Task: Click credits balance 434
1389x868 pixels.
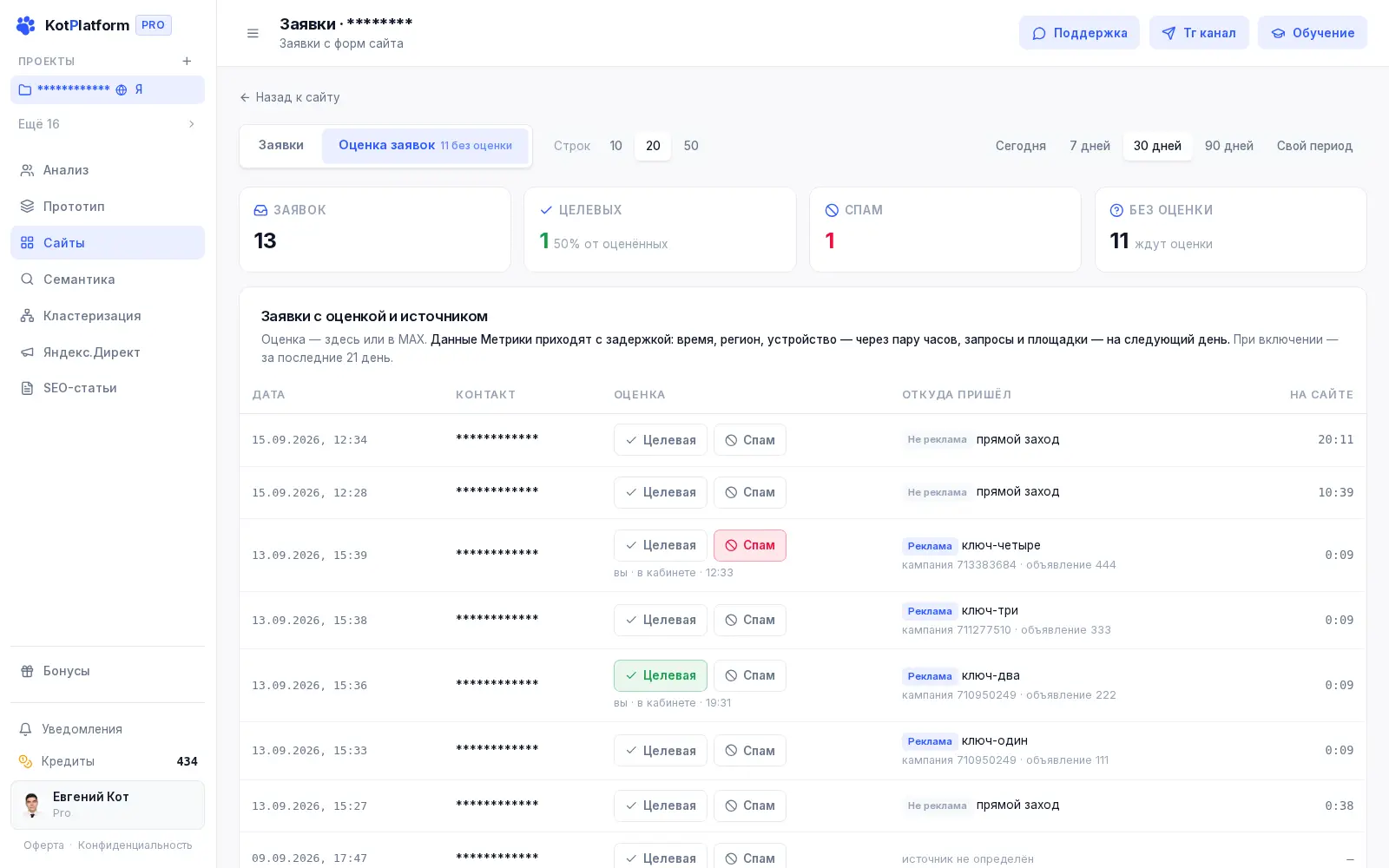Action: tap(187, 761)
